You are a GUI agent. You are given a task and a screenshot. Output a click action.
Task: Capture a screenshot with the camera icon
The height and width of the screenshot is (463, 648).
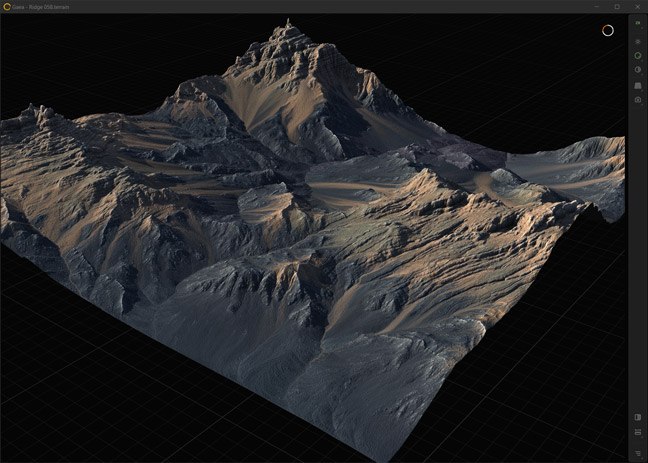(x=638, y=100)
